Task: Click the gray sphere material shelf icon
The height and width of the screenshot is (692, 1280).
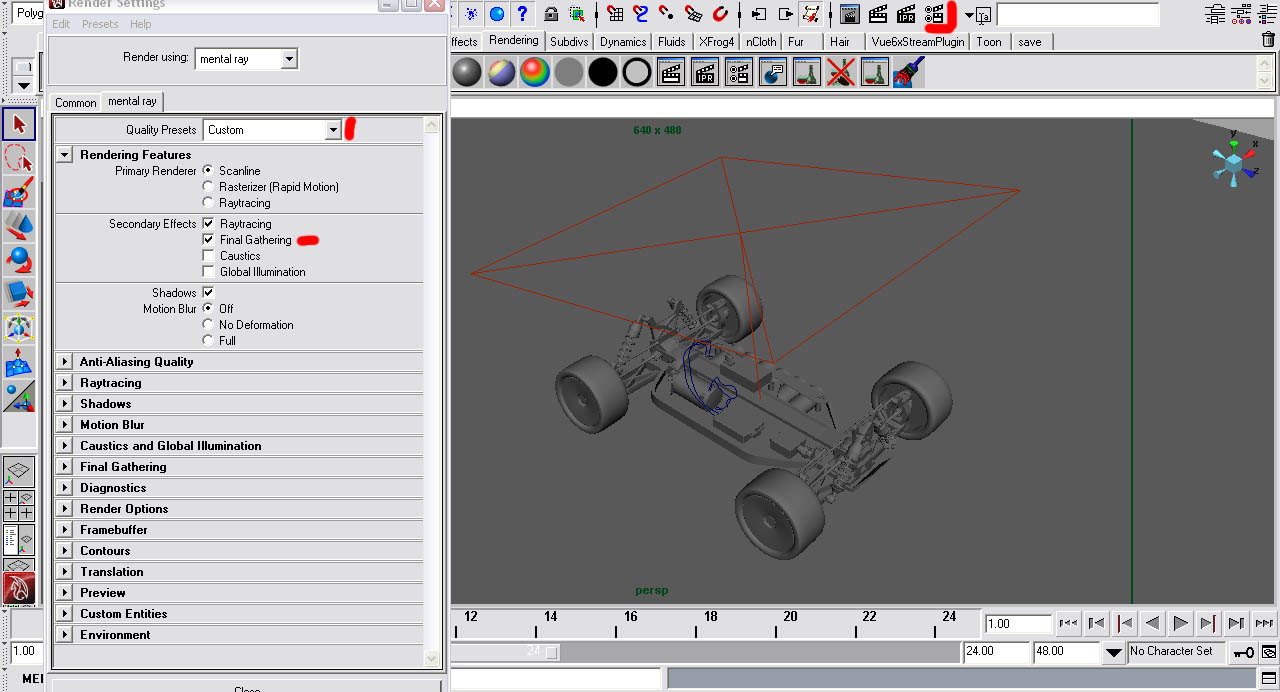Action: pos(467,72)
